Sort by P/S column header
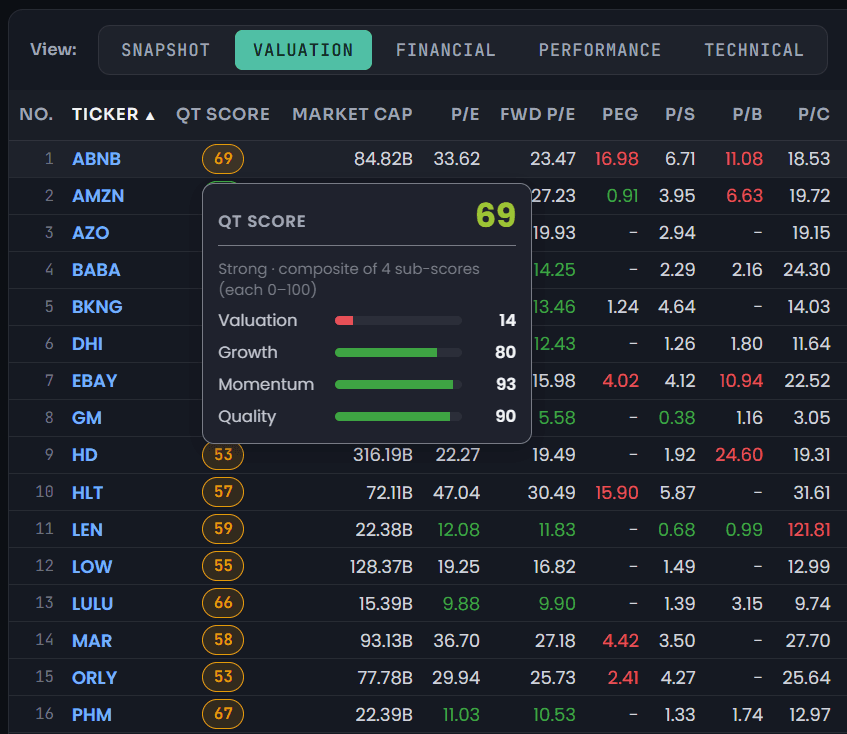The width and height of the screenshot is (847, 734). [680, 115]
